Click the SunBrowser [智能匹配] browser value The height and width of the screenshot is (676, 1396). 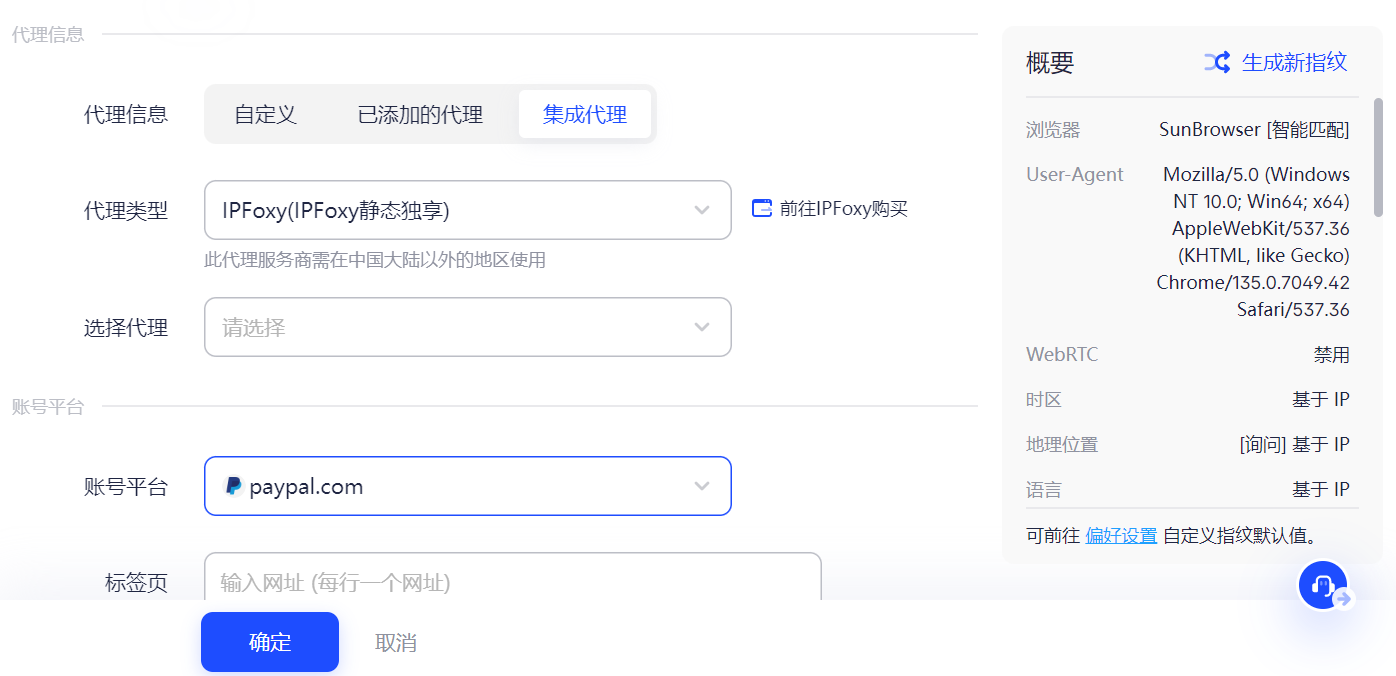coord(1254,130)
